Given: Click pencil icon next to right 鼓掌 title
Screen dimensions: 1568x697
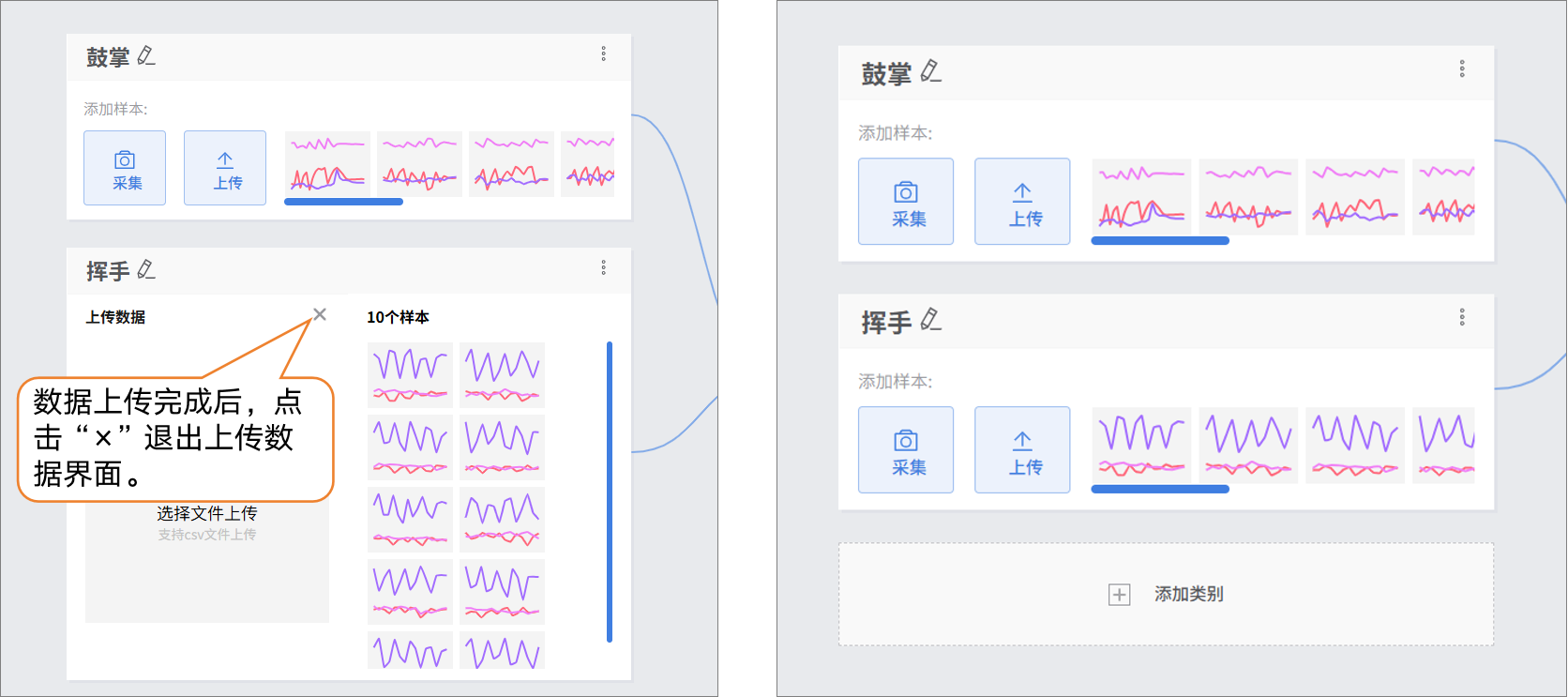Looking at the screenshot, I should coord(930,71).
